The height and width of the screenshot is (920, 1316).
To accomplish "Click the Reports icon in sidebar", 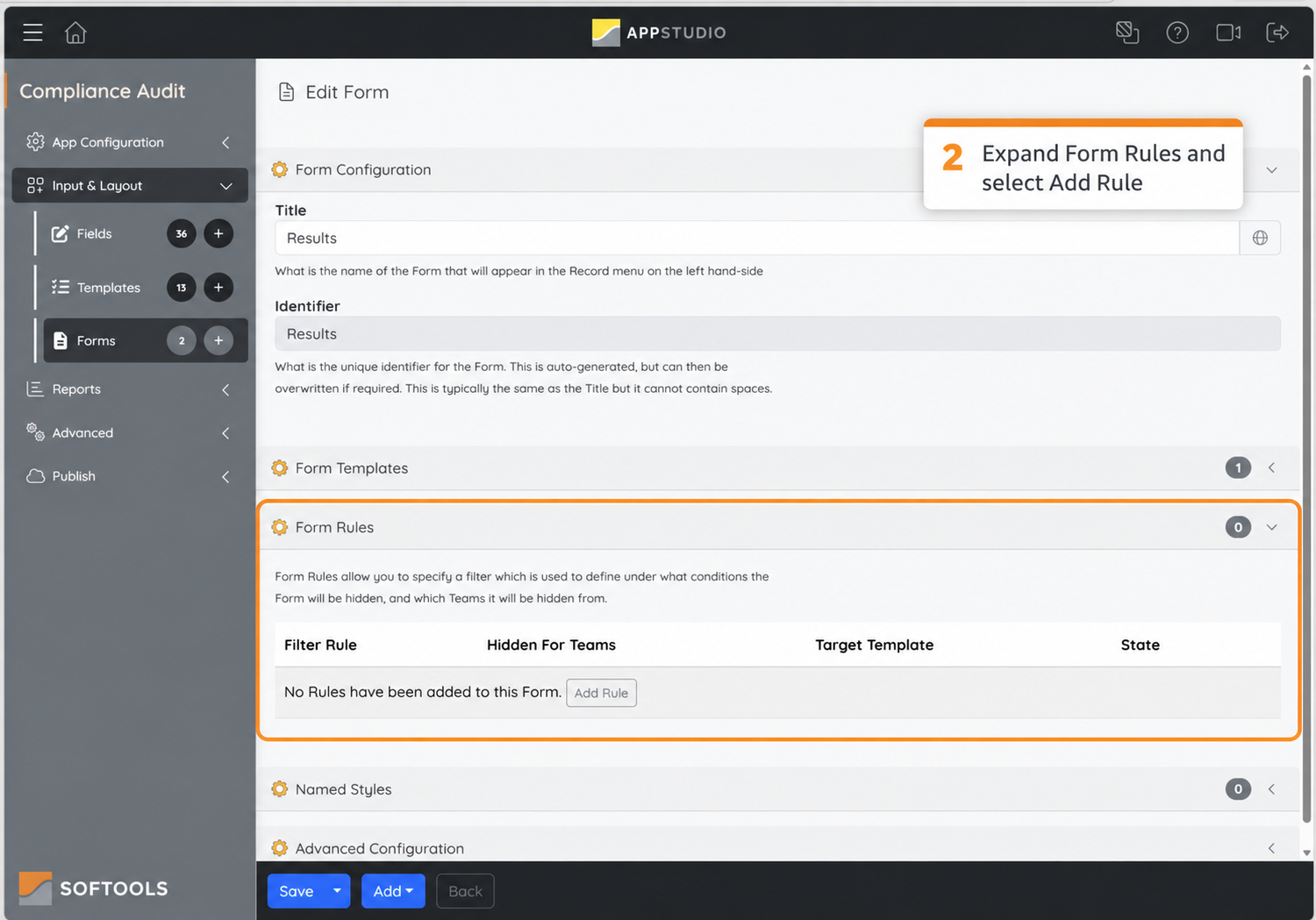I will [35, 389].
